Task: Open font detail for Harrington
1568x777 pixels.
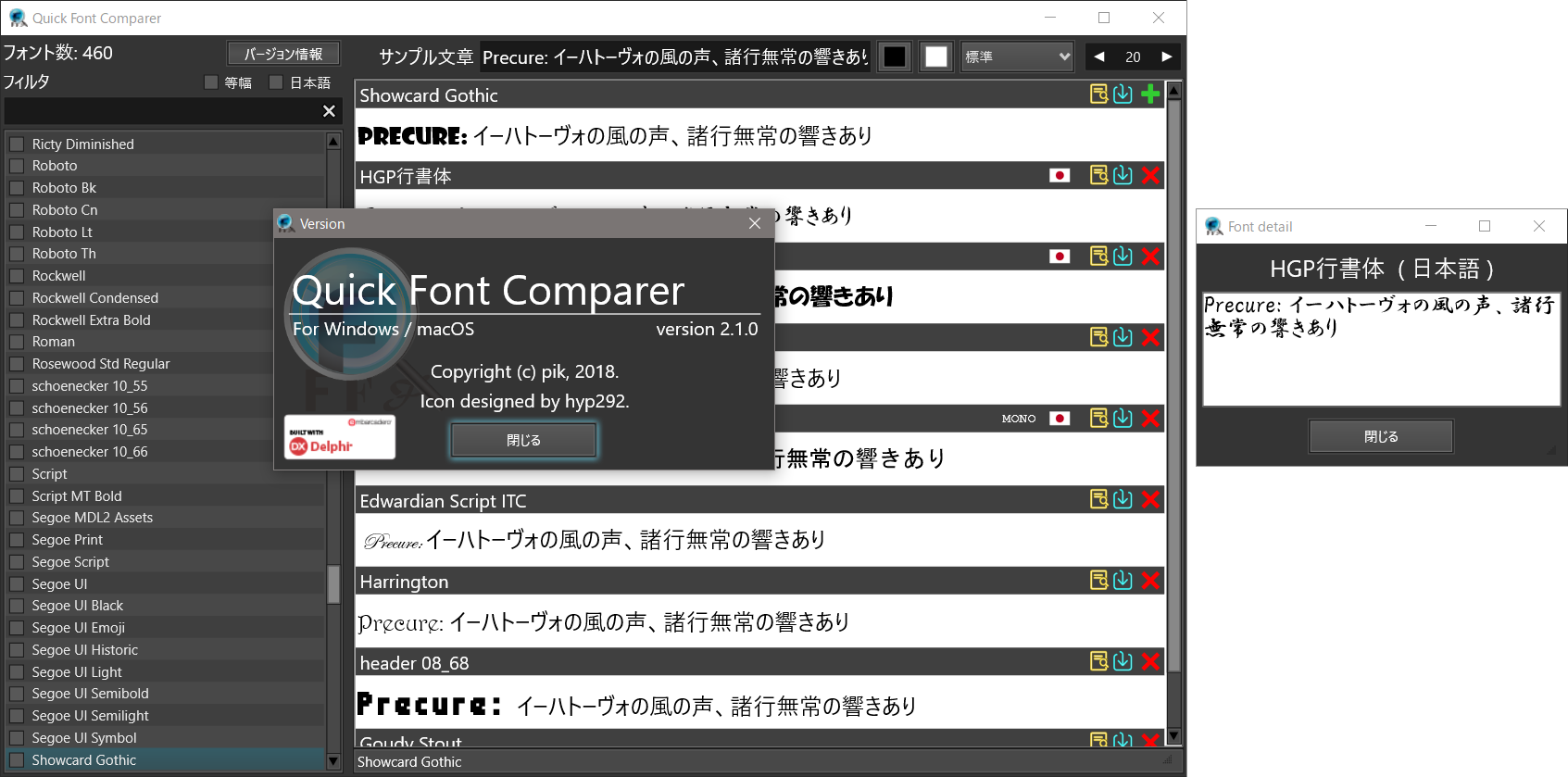Action: click(1098, 580)
